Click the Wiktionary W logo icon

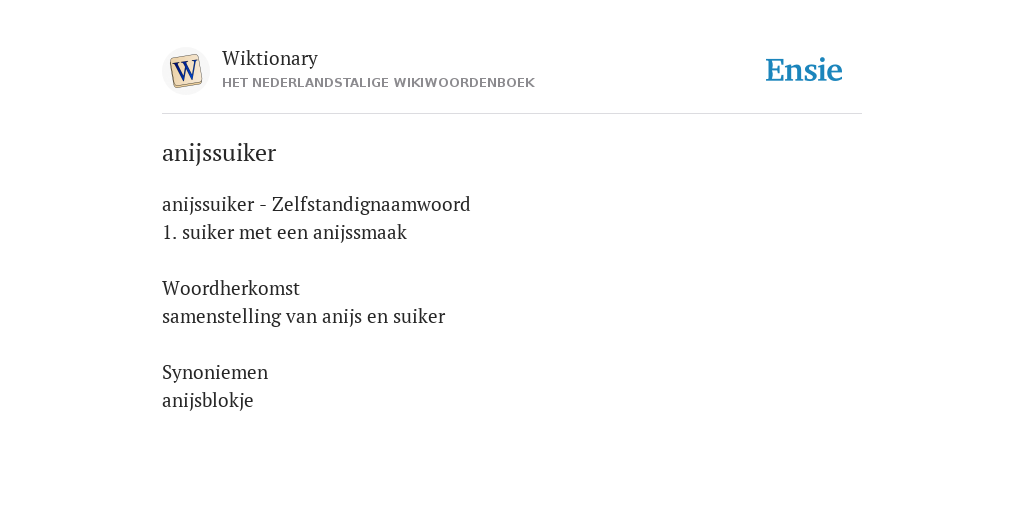(x=185, y=71)
